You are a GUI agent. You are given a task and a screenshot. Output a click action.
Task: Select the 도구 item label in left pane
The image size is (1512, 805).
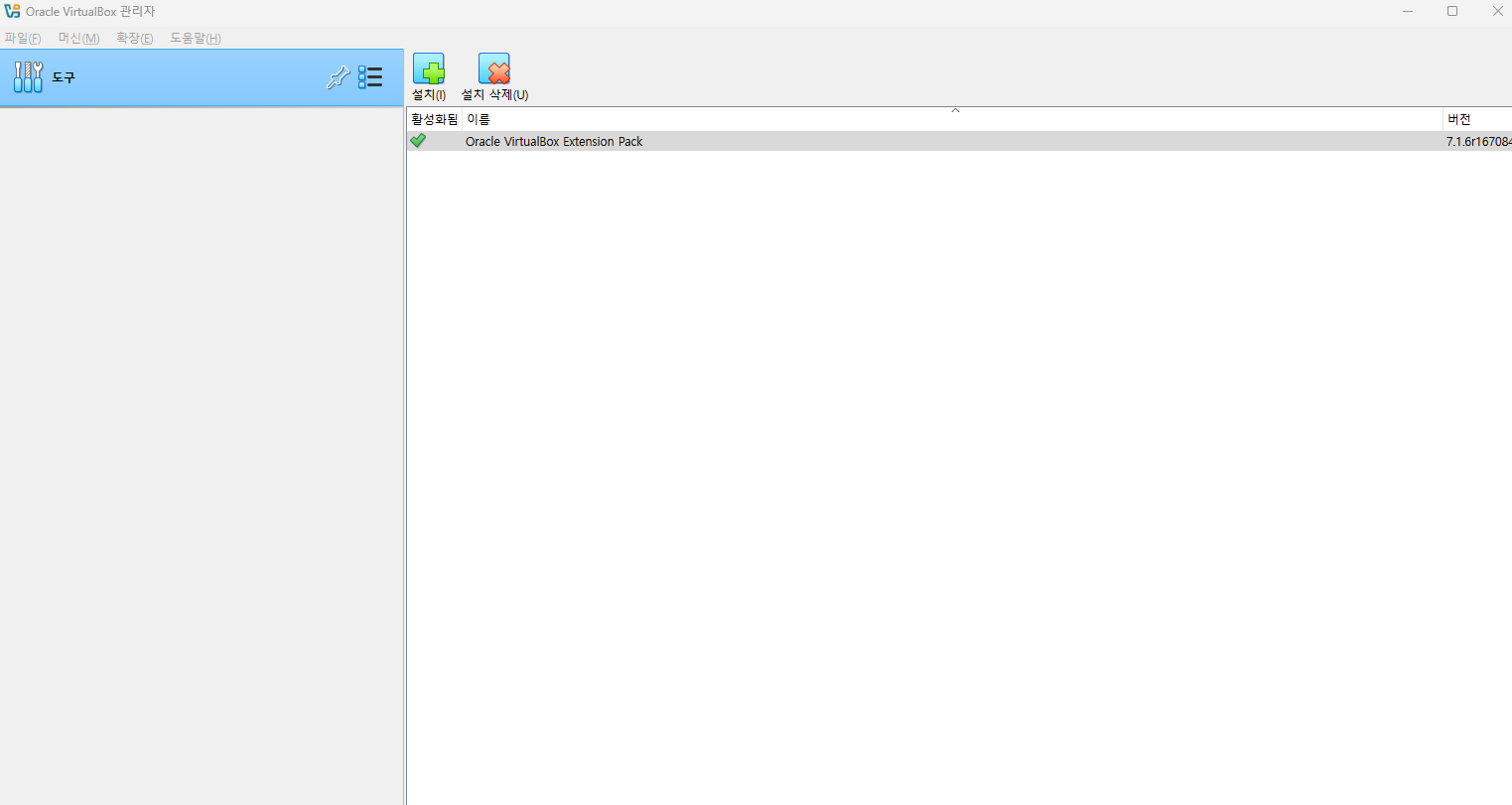tap(64, 77)
